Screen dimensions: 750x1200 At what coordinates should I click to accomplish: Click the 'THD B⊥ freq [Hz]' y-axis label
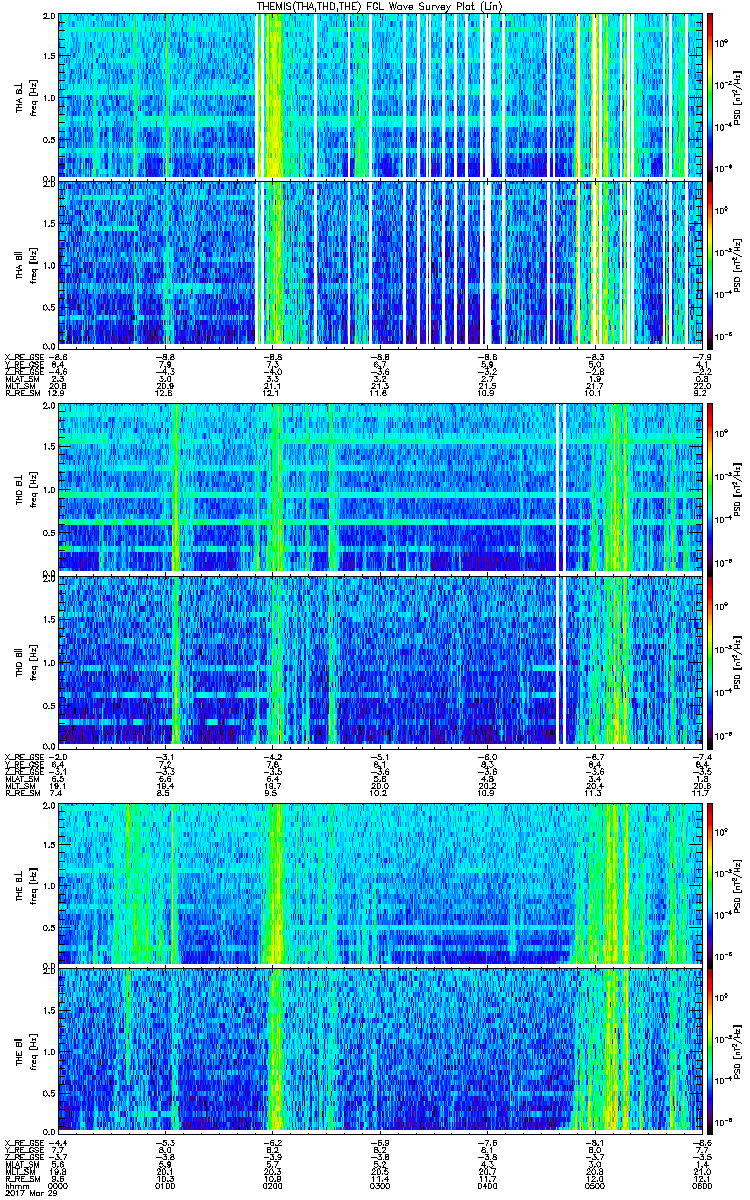pyautogui.click(x=27, y=488)
